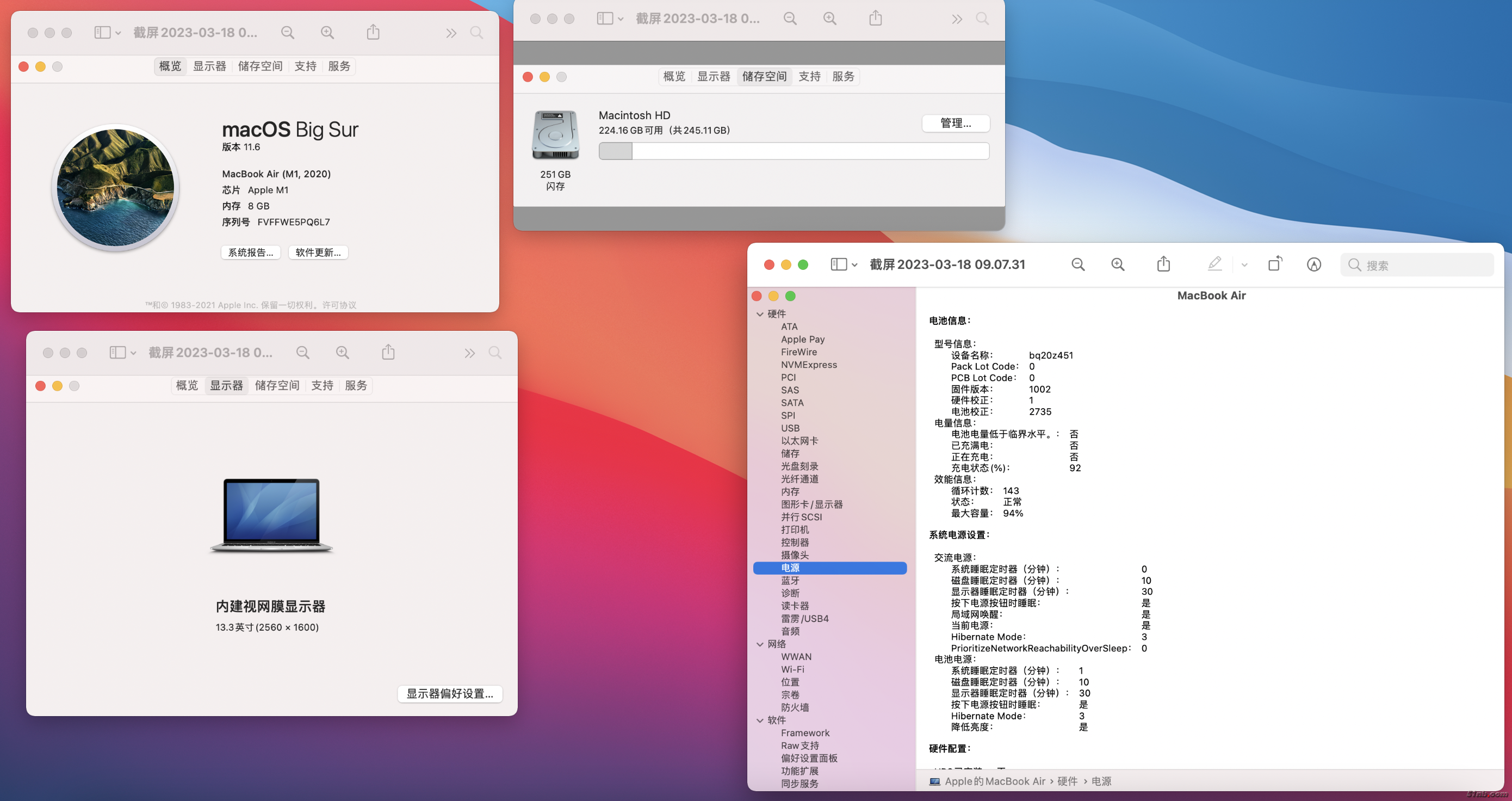Click the 软件更新... button
Screen dimensions: 1512x801
point(318,252)
